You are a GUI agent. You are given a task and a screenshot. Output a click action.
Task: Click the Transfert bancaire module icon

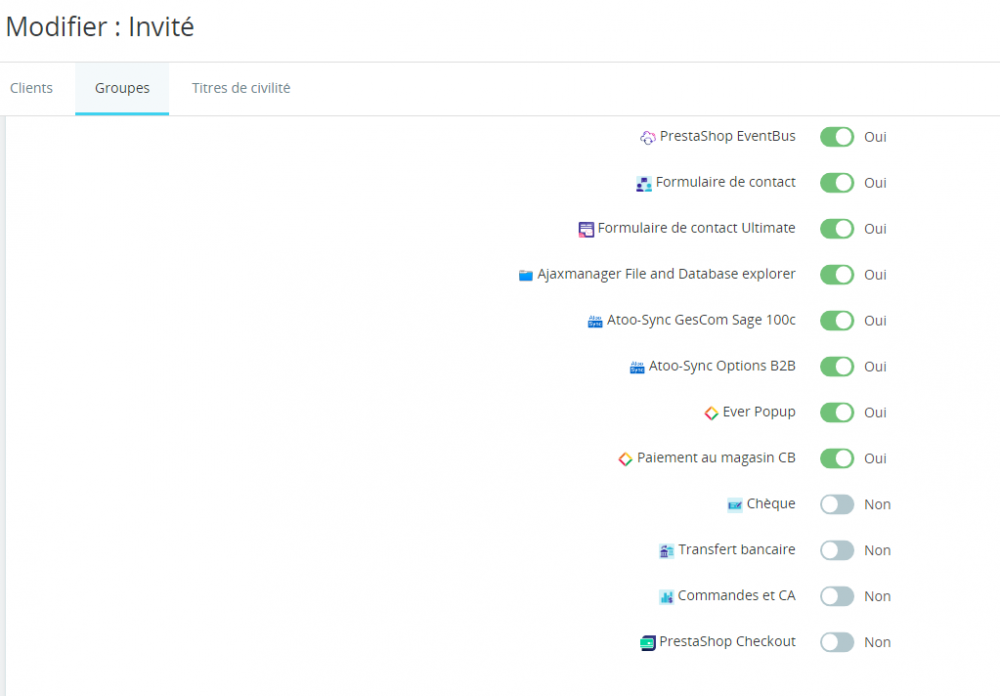667,550
